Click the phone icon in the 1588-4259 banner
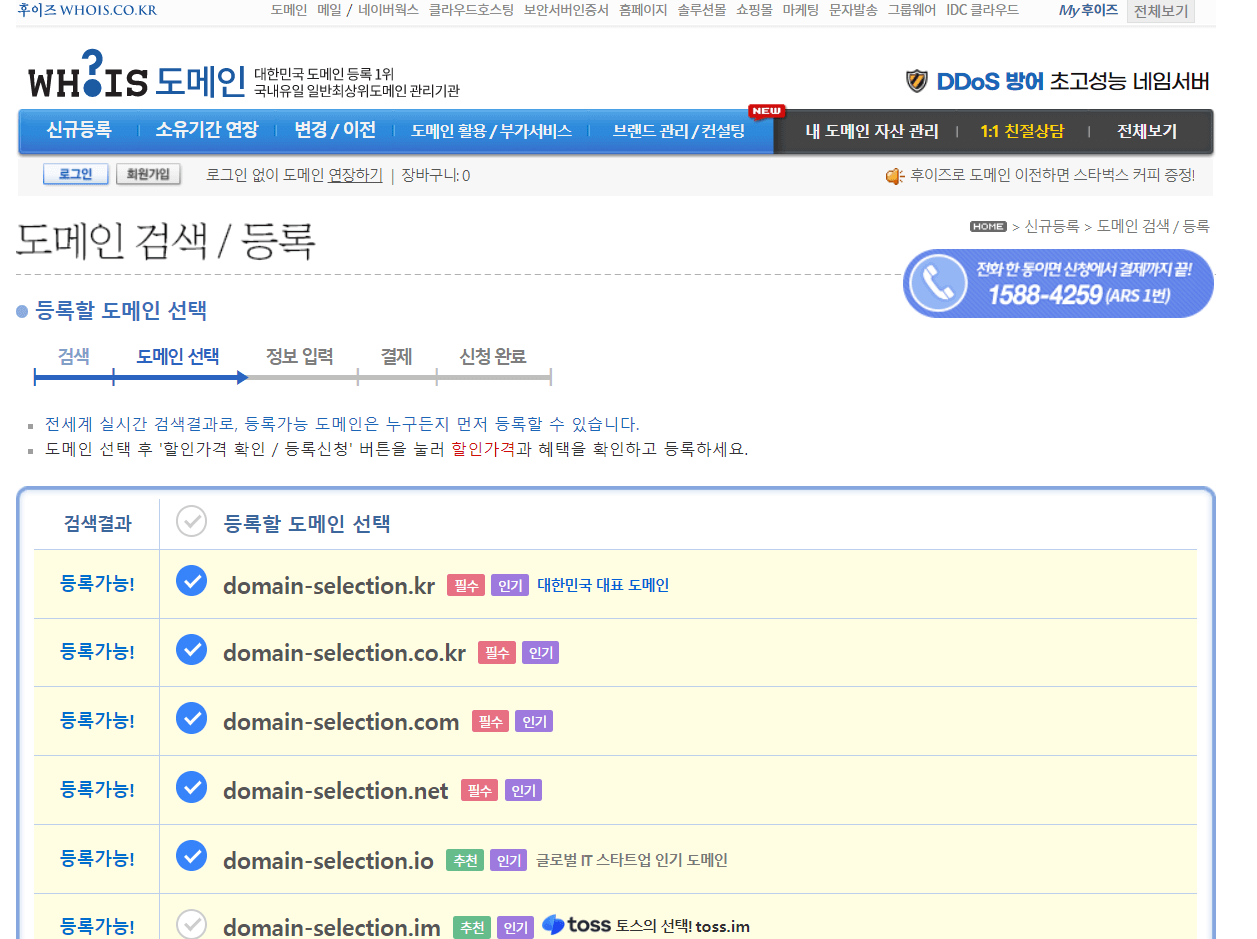The width and height of the screenshot is (1257, 939). pos(937,283)
